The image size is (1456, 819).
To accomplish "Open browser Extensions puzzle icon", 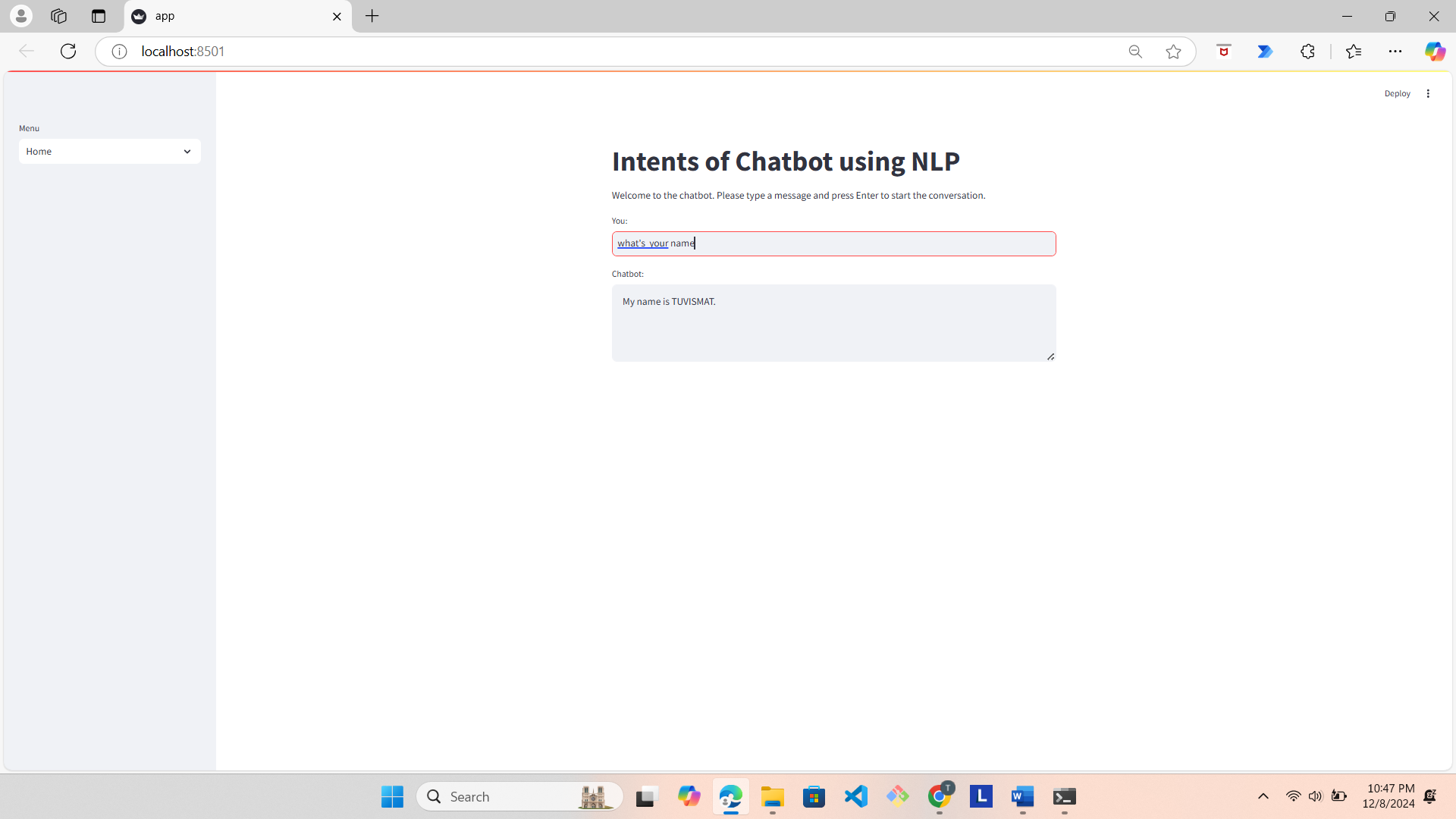I will click(1307, 51).
